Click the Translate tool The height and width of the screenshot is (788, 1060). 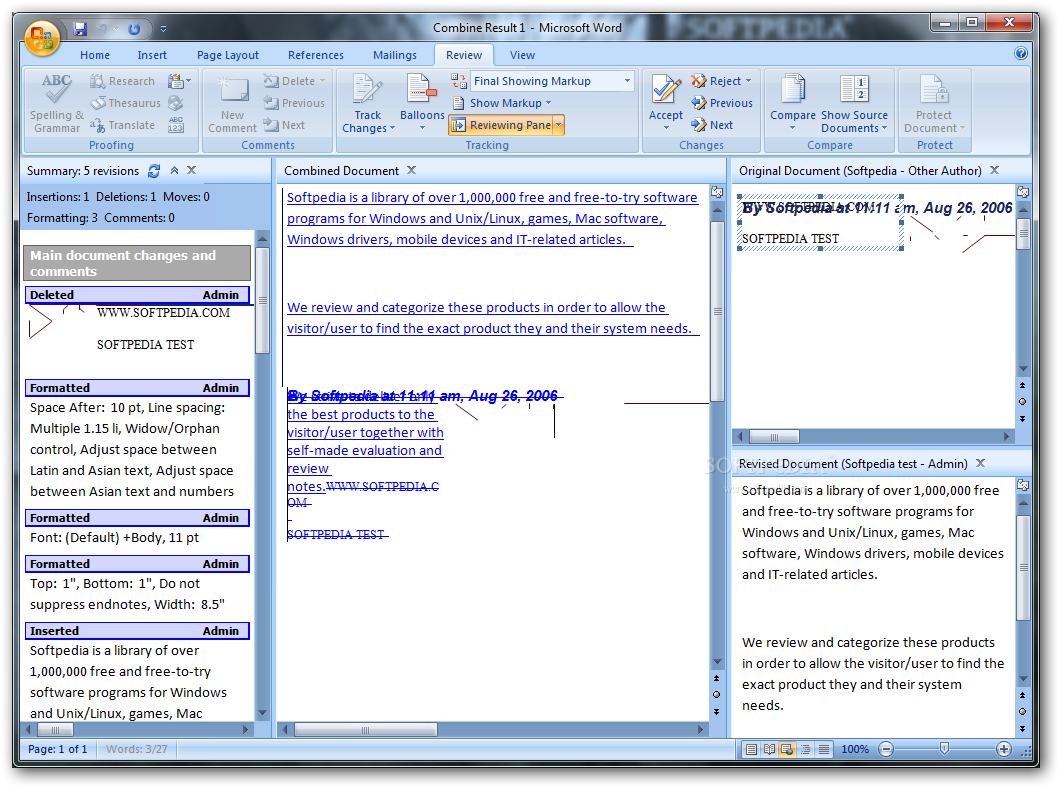(x=123, y=125)
